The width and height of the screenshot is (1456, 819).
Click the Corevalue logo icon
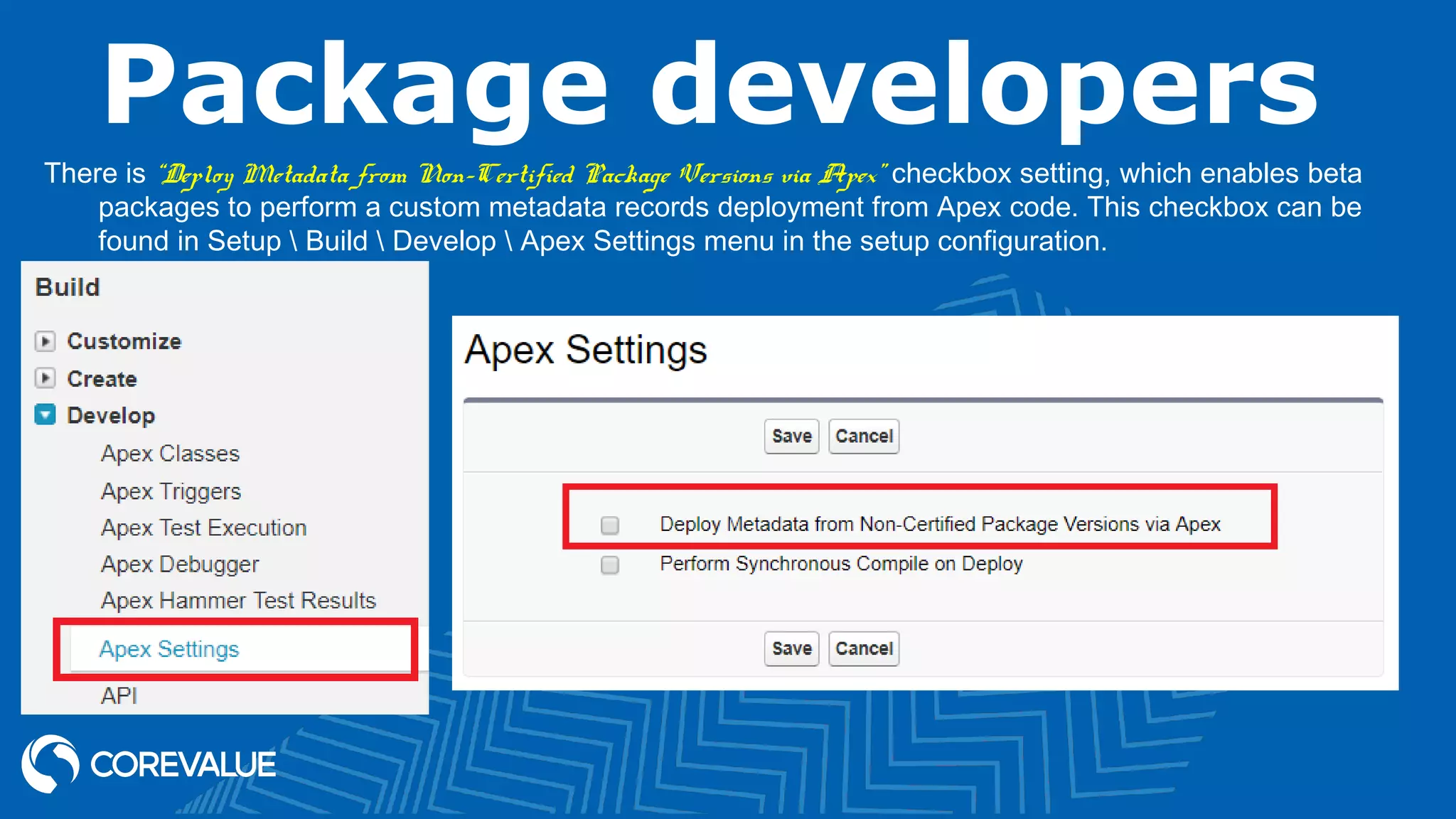50,764
